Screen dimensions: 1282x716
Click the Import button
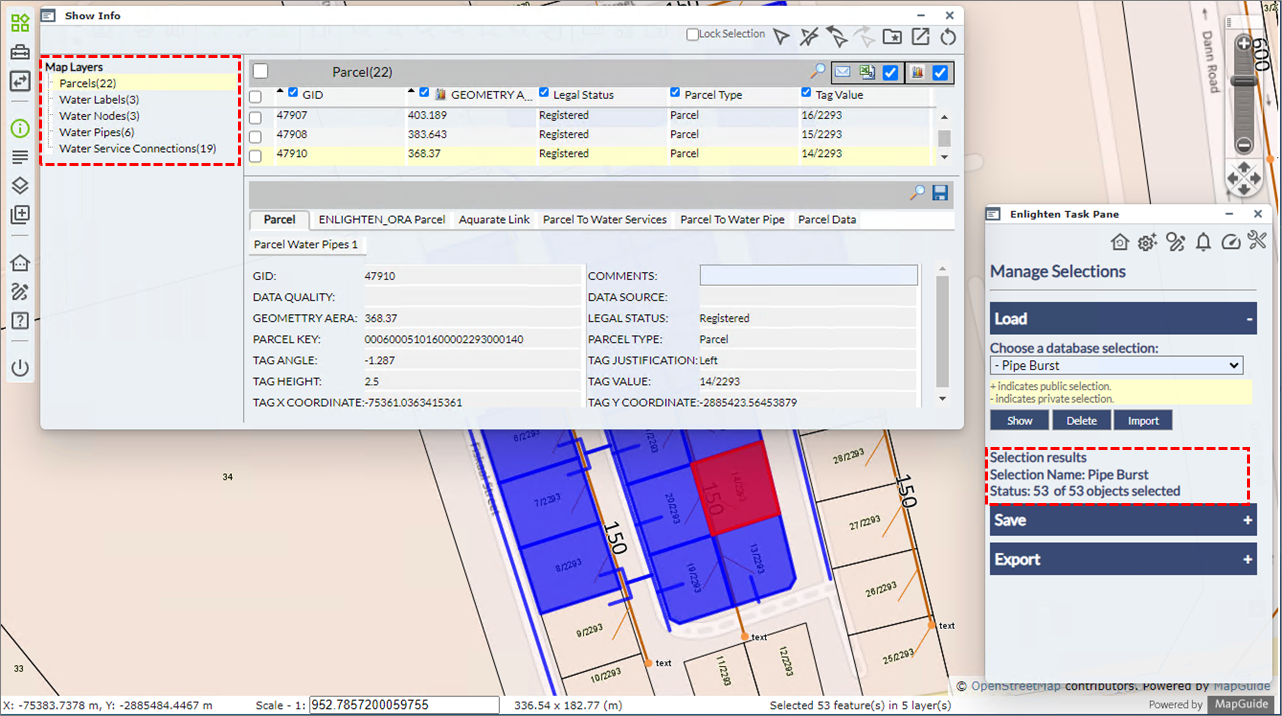point(1143,421)
